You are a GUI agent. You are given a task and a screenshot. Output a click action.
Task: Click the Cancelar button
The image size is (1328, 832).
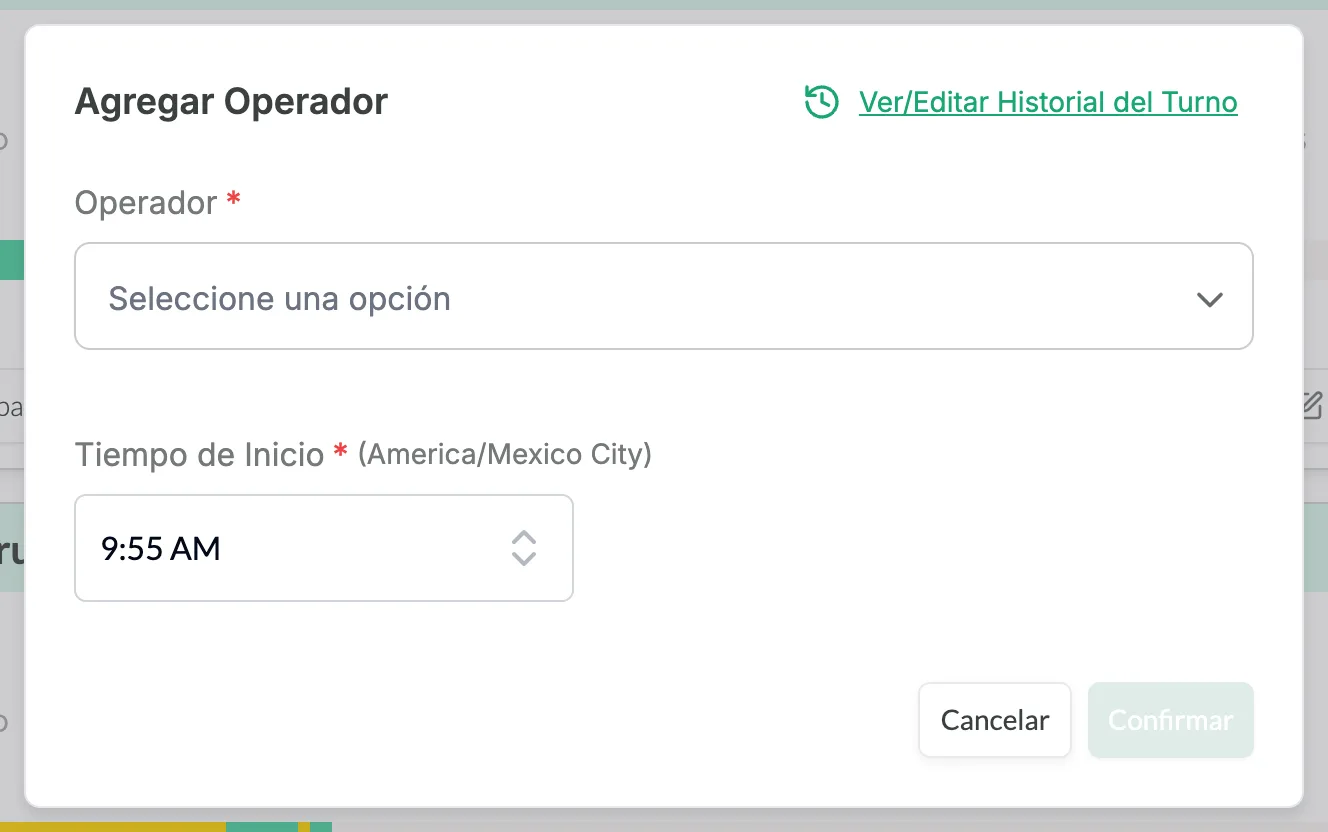(x=995, y=720)
